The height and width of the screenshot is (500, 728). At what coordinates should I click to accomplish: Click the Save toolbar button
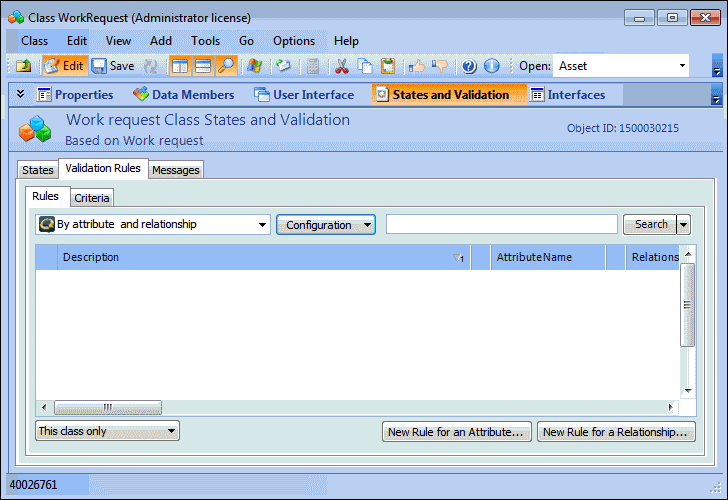point(113,66)
